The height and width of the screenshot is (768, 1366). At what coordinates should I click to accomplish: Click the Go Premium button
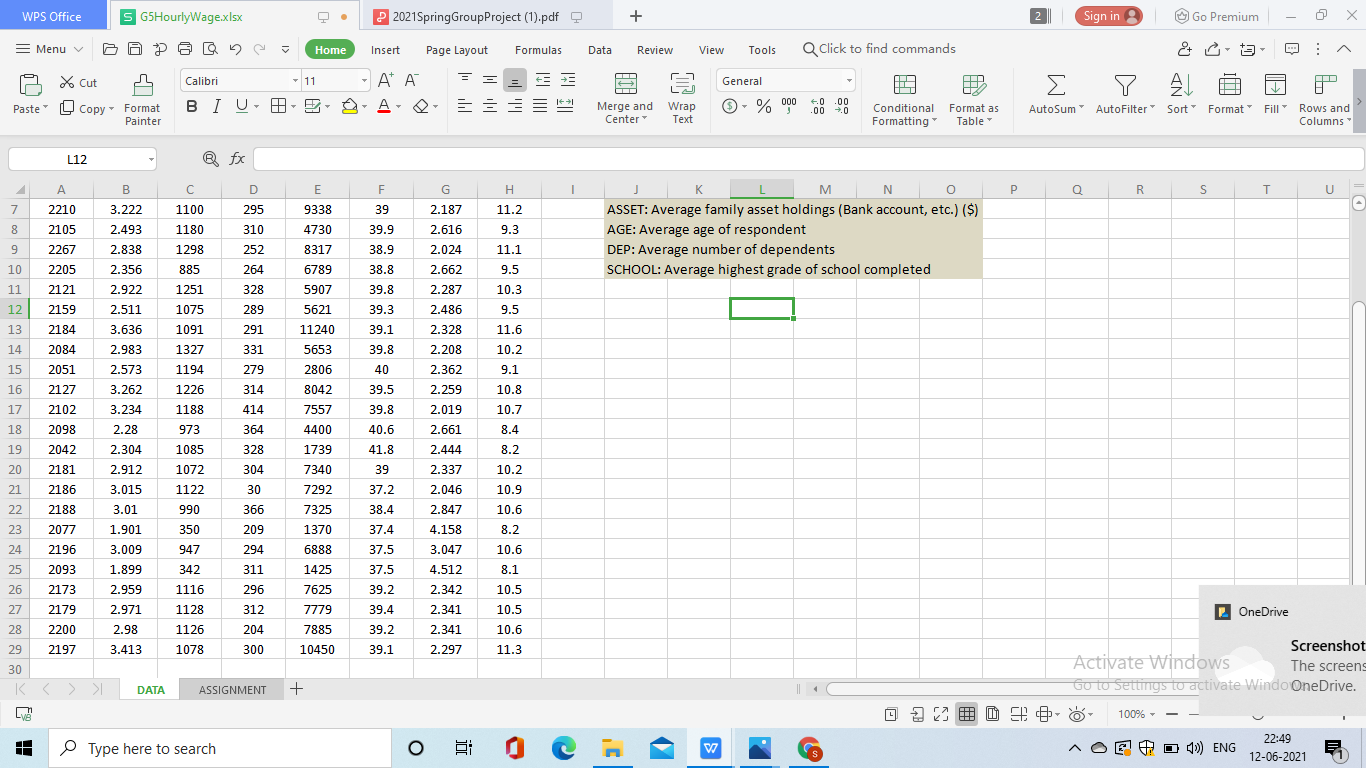click(1215, 16)
